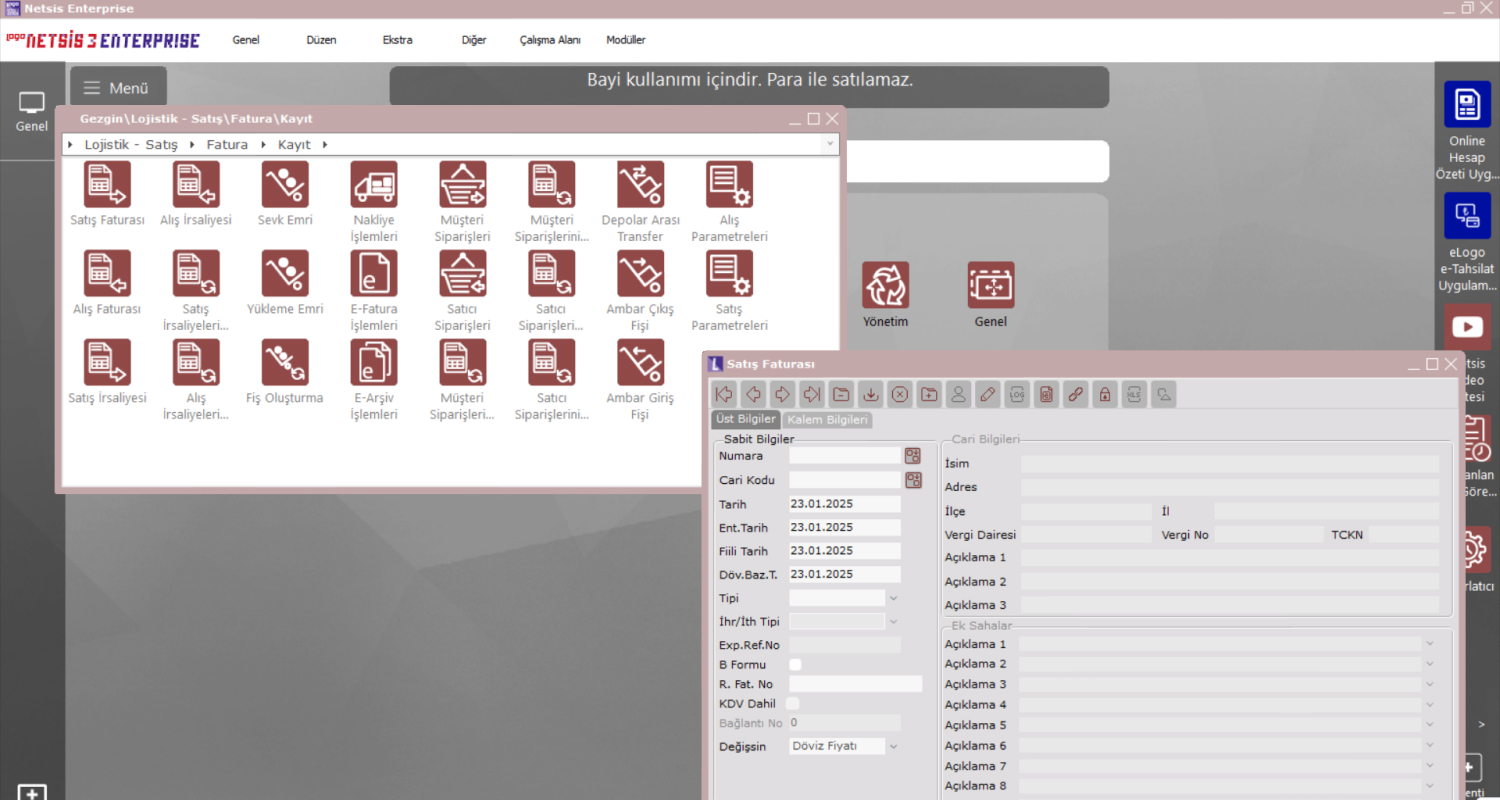The height and width of the screenshot is (800, 1500).
Task: Open the Tipi dropdown
Action: point(893,598)
